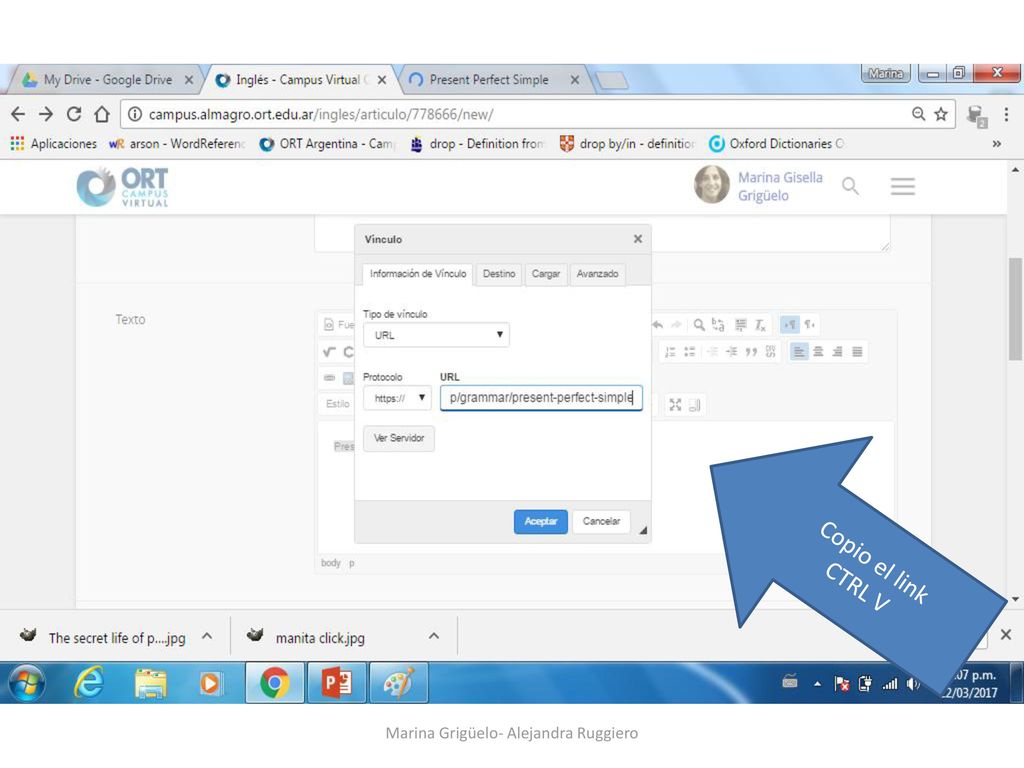Select the Información de Vínculo tab
This screenshot has width=1024, height=768.
click(418, 274)
